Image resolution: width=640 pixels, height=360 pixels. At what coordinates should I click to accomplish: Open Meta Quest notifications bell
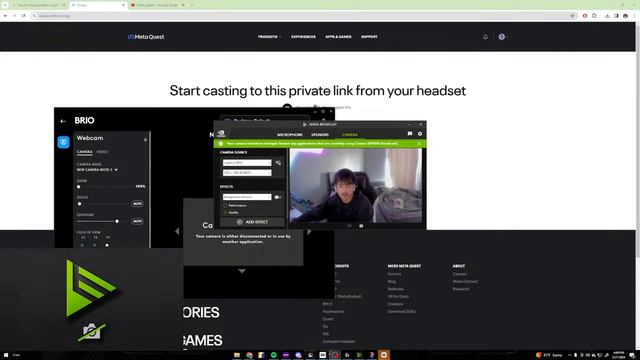485,37
